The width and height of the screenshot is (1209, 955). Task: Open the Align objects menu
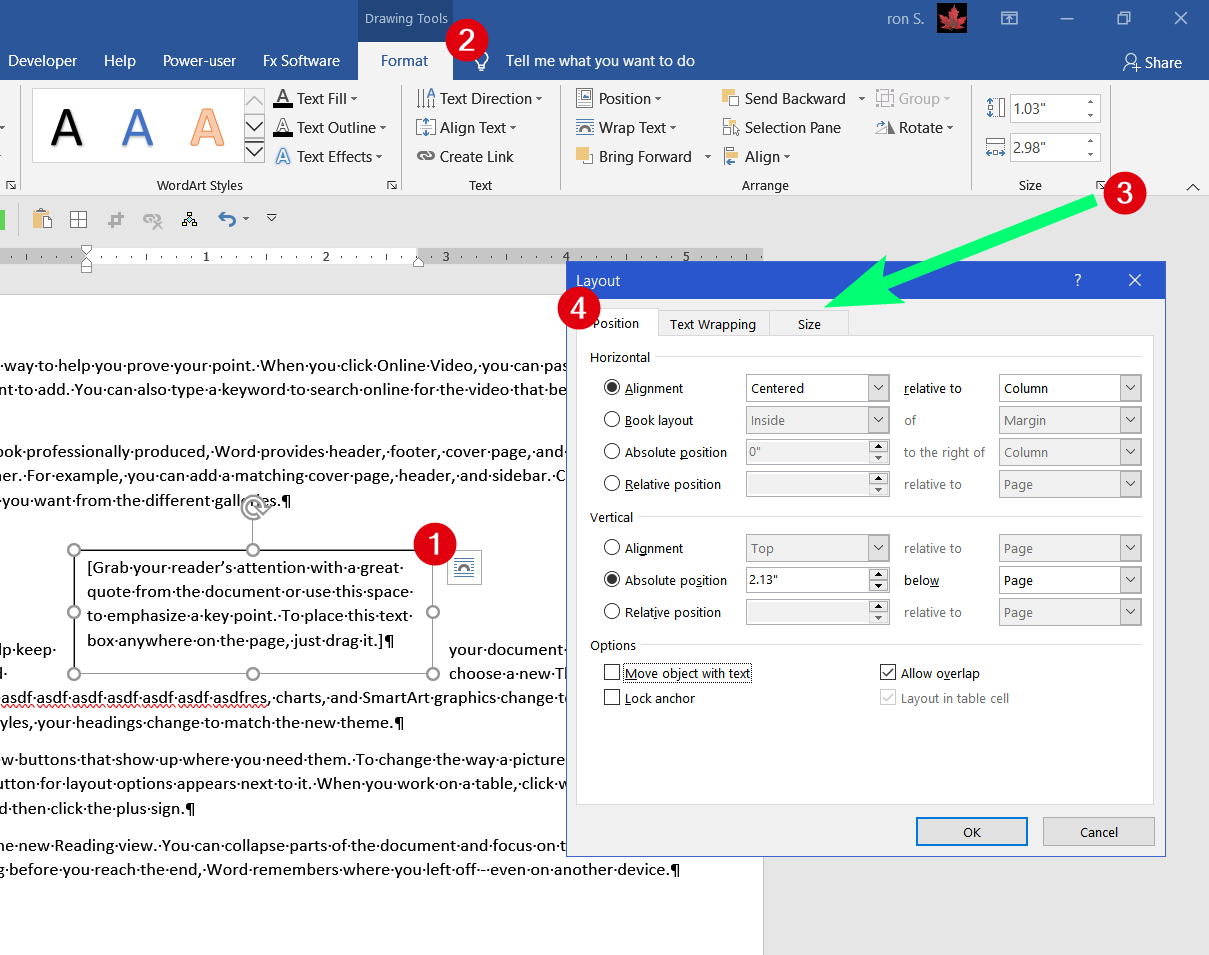(x=755, y=156)
